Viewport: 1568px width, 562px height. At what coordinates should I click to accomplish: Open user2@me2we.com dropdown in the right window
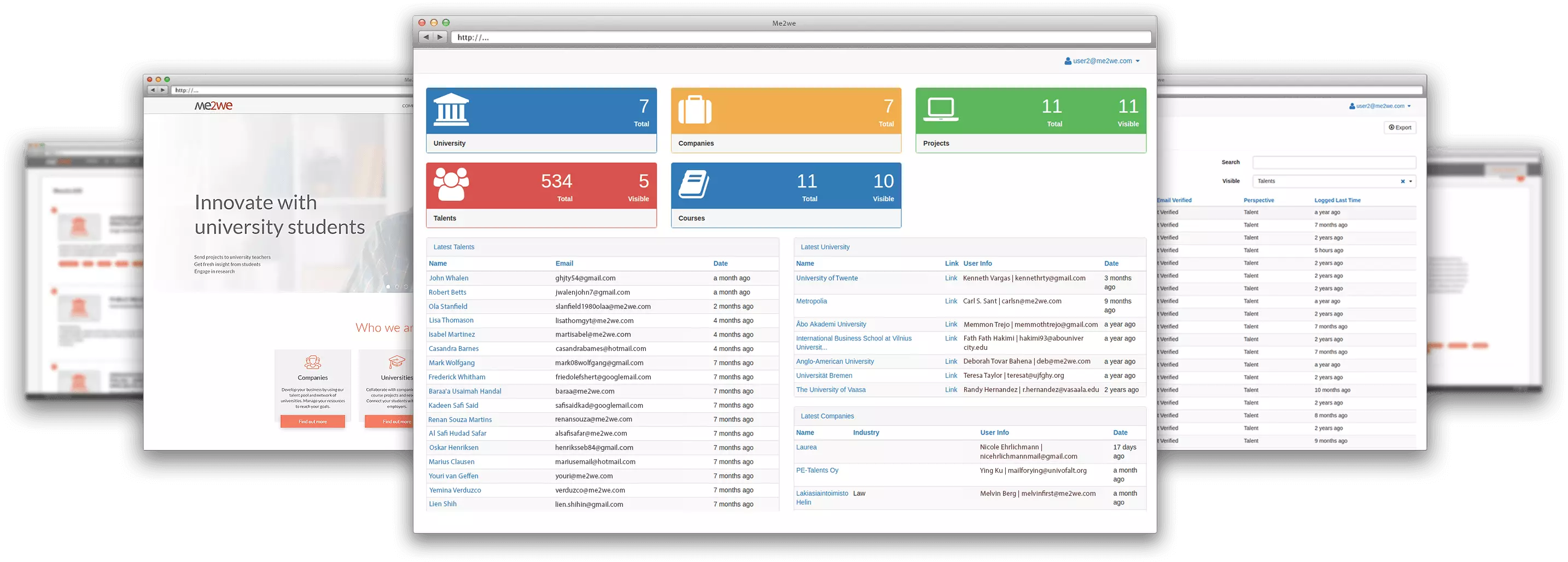click(x=1380, y=106)
